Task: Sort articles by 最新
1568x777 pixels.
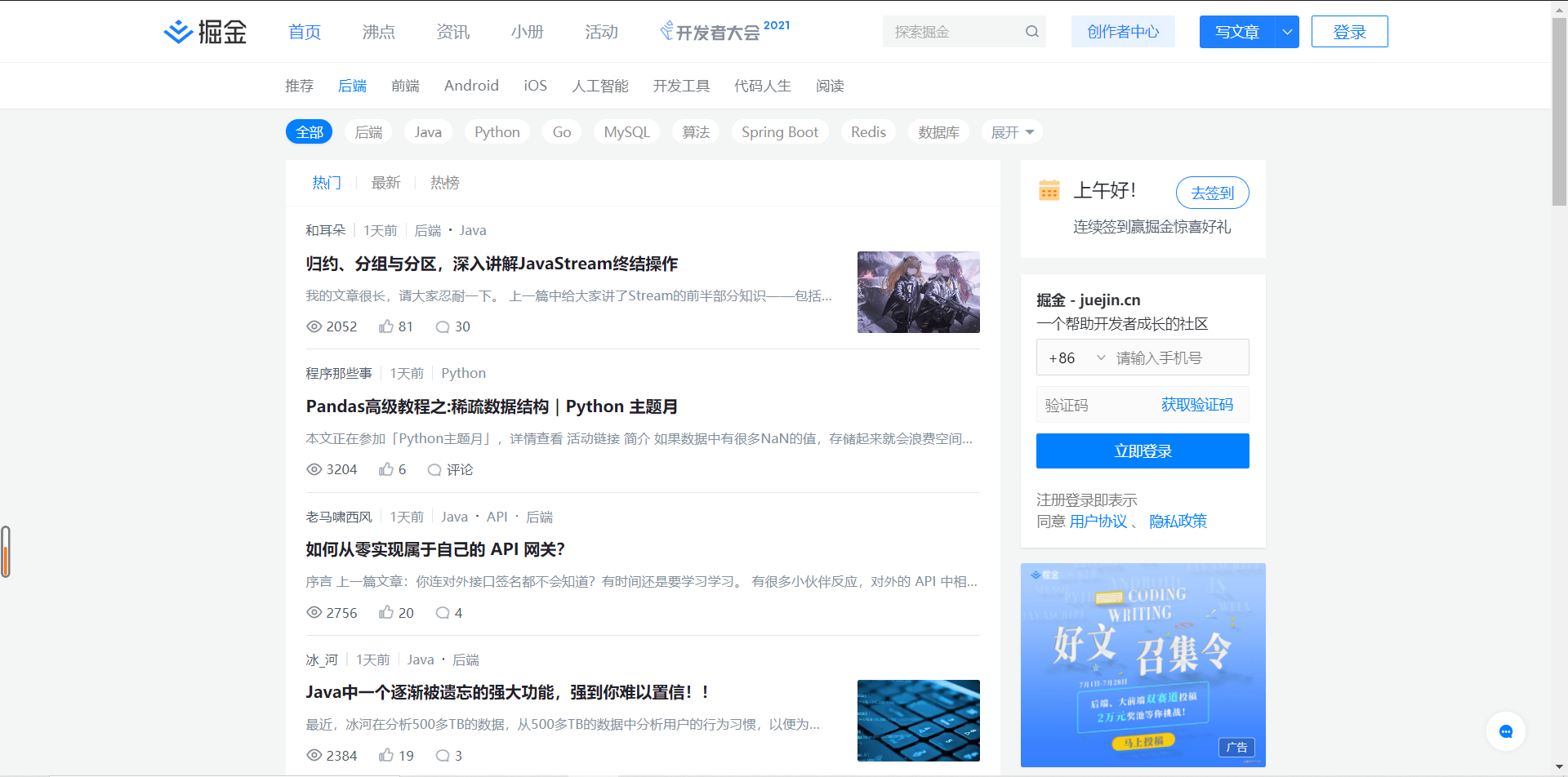Action: pos(386,183)
